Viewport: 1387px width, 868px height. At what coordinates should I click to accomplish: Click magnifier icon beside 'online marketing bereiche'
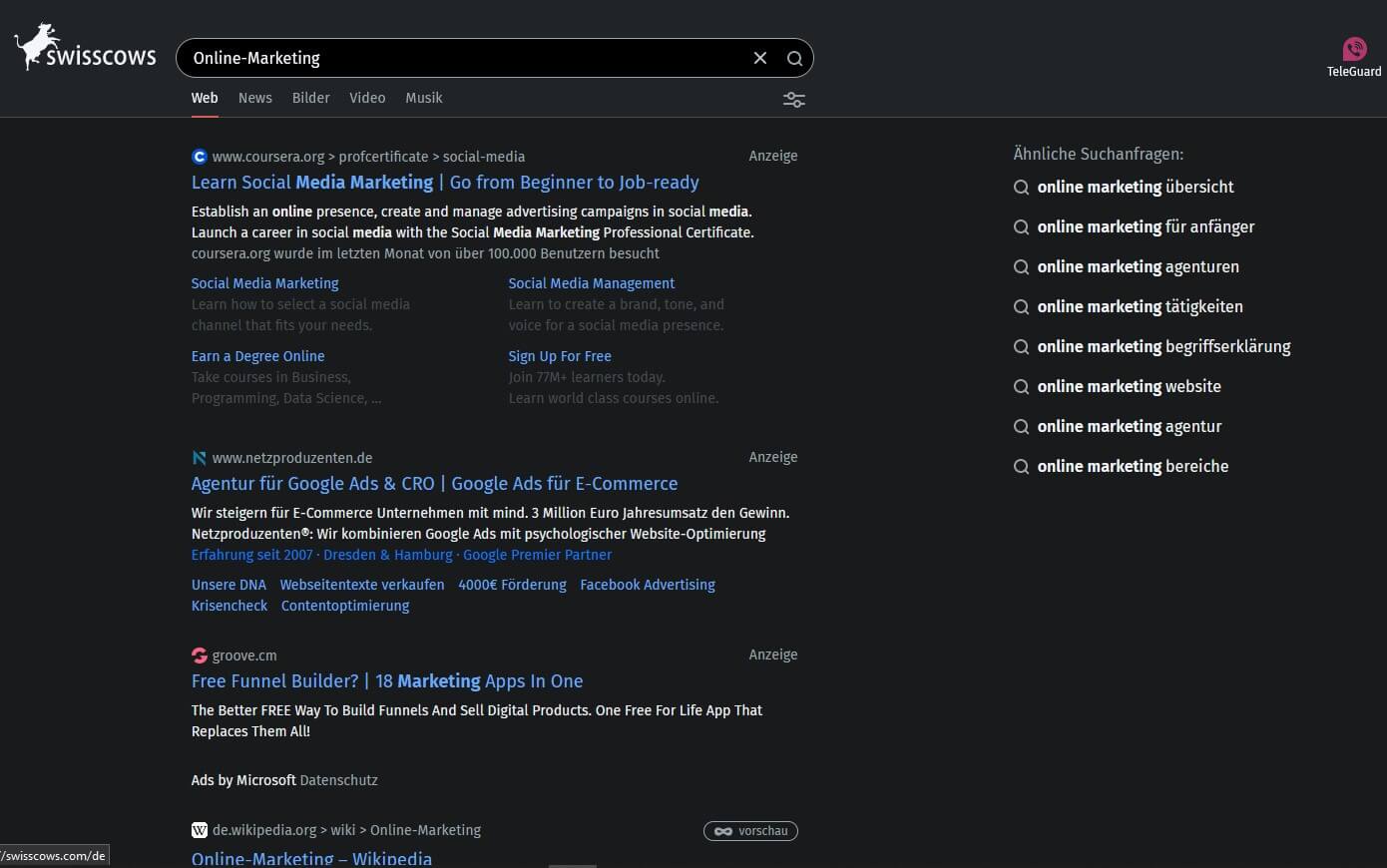[1021, 467]
